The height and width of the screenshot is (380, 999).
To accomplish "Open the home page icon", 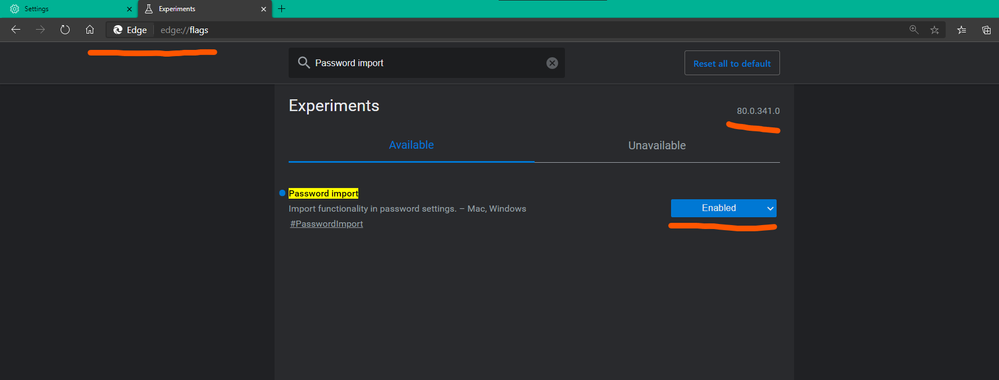I will [90, 29].
